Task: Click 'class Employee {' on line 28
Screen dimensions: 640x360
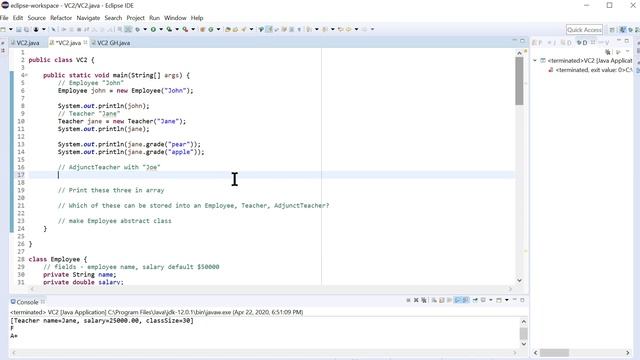Action: 58,259
